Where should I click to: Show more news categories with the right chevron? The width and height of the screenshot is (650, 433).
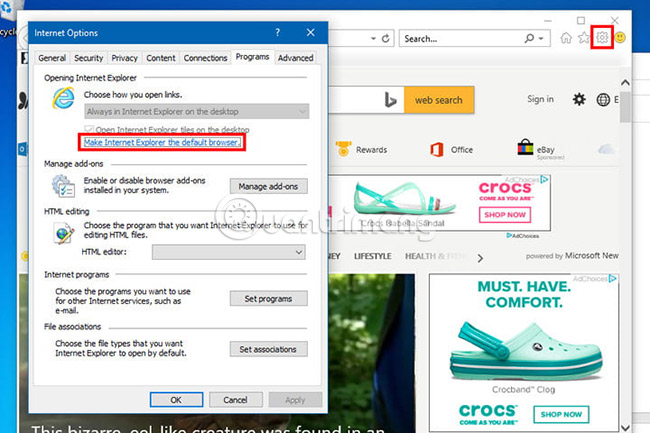[480, 258]
